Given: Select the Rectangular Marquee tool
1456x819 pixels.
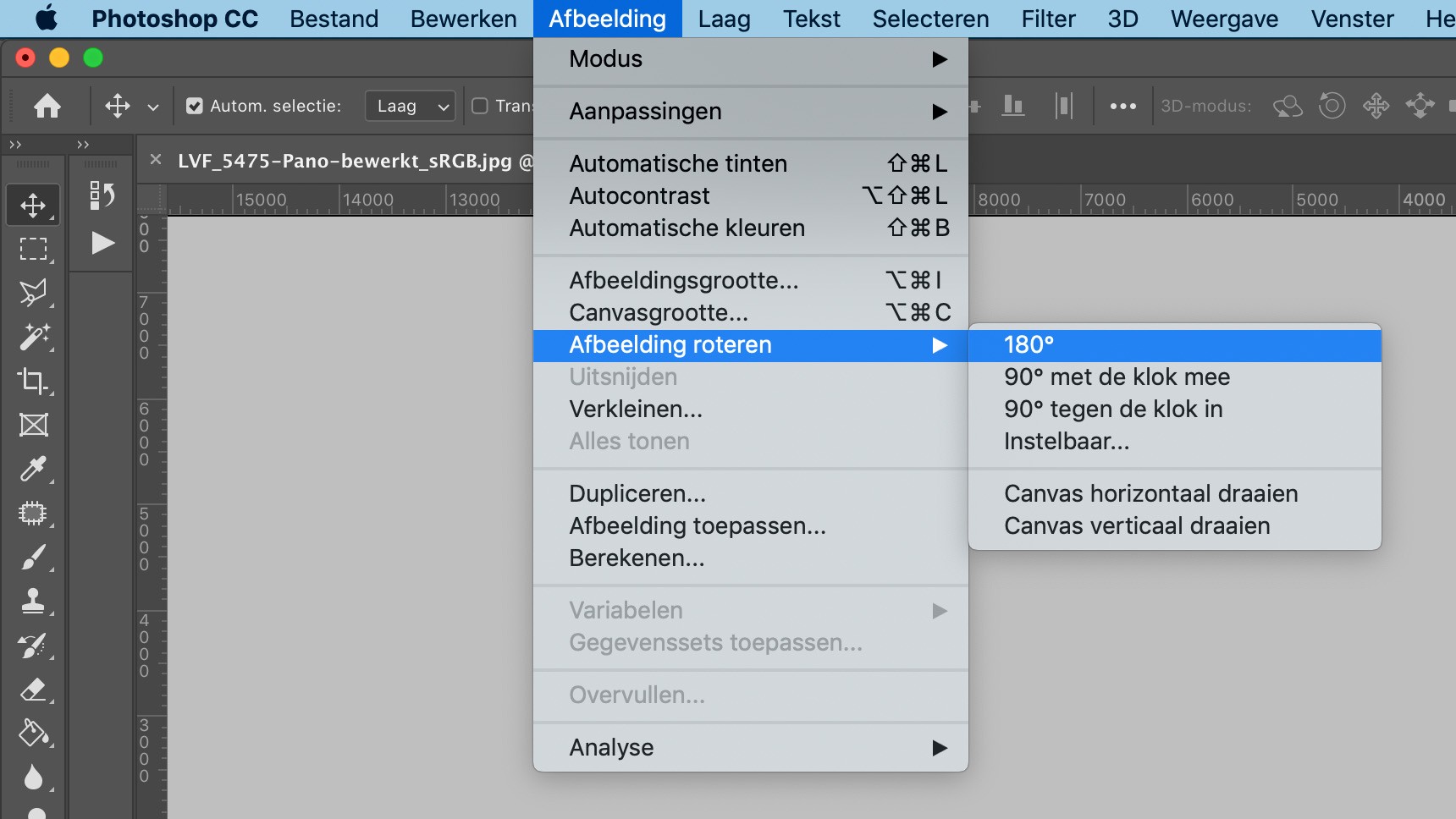Looking at the screenshot, I should coord(33,250).
